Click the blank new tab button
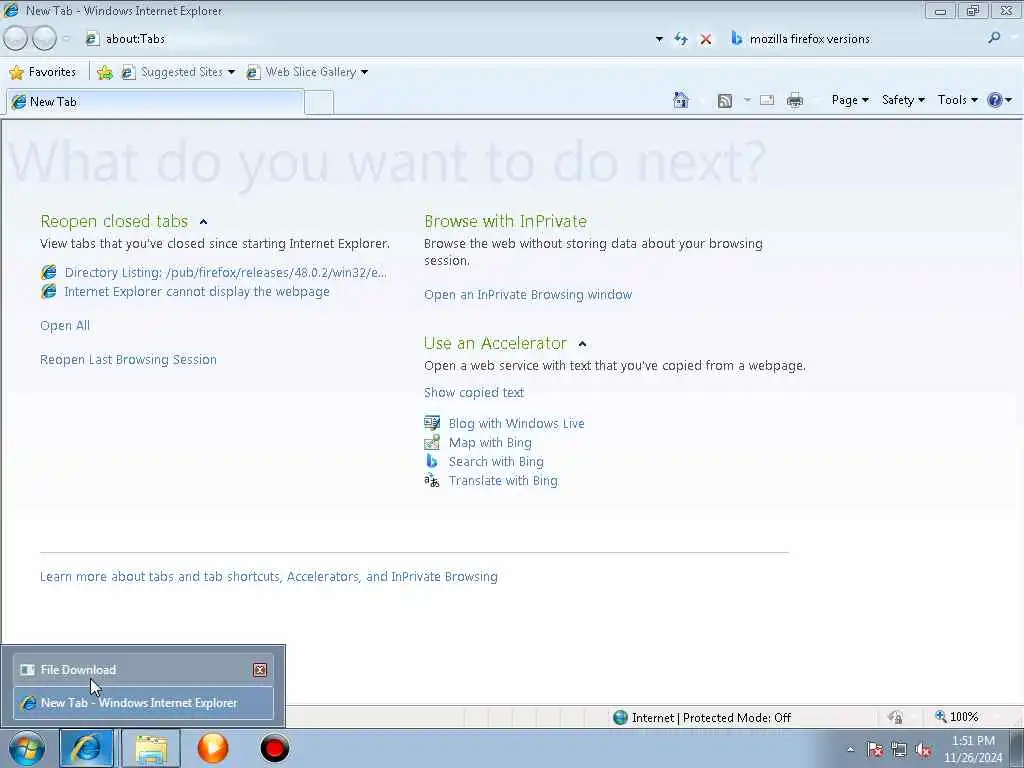This screenshot has width=1024, height=768. pos(319,103)
